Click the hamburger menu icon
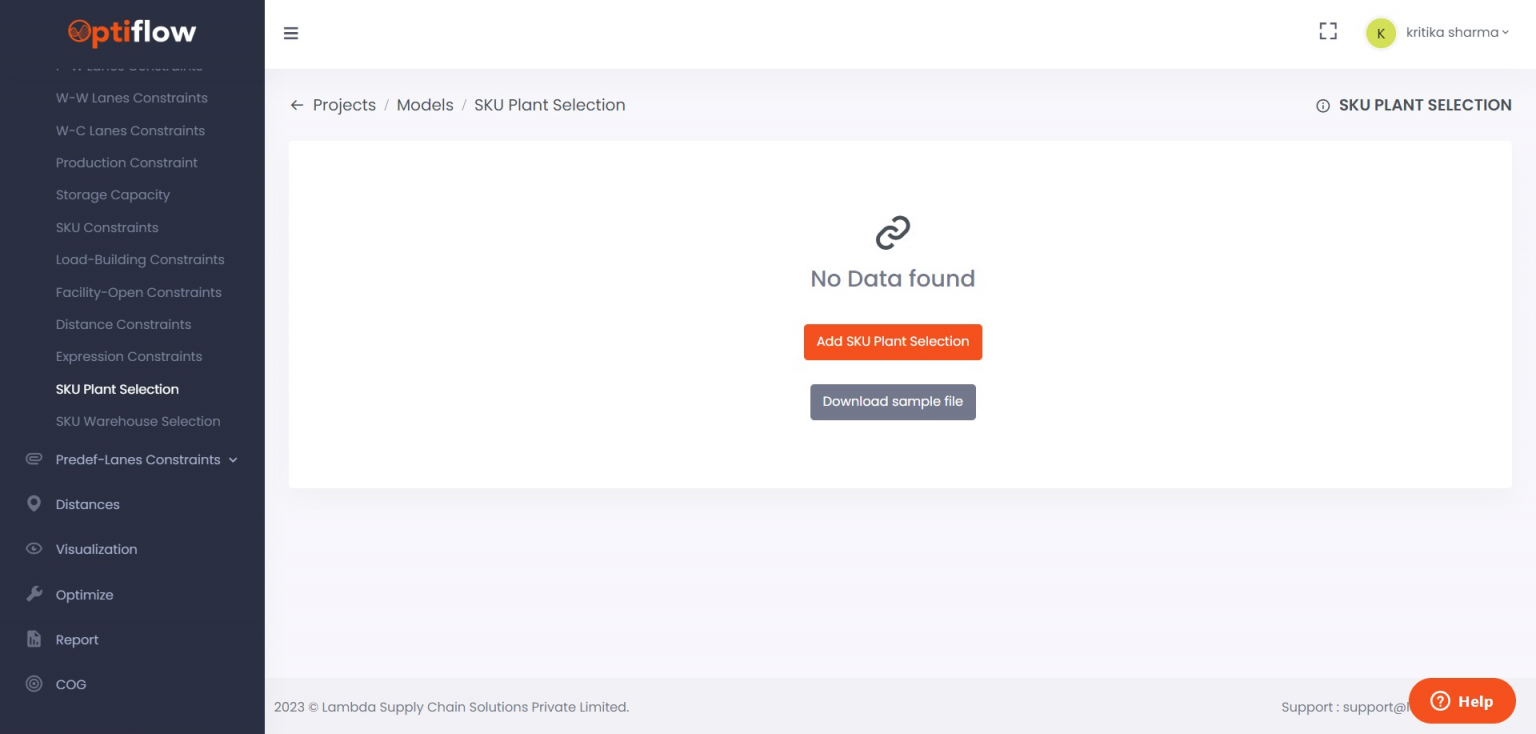The width and height of the screenshot is (1536, 734). coord(291,33)
